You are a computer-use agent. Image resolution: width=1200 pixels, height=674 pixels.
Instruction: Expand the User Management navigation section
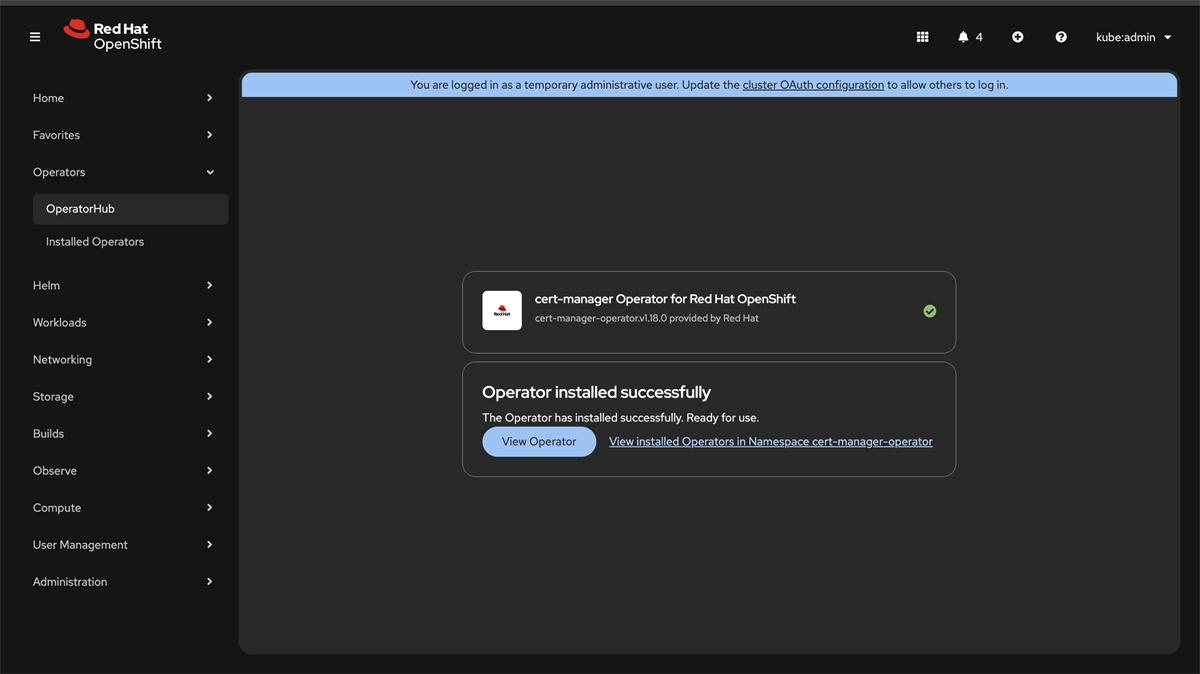coord(123,545)
